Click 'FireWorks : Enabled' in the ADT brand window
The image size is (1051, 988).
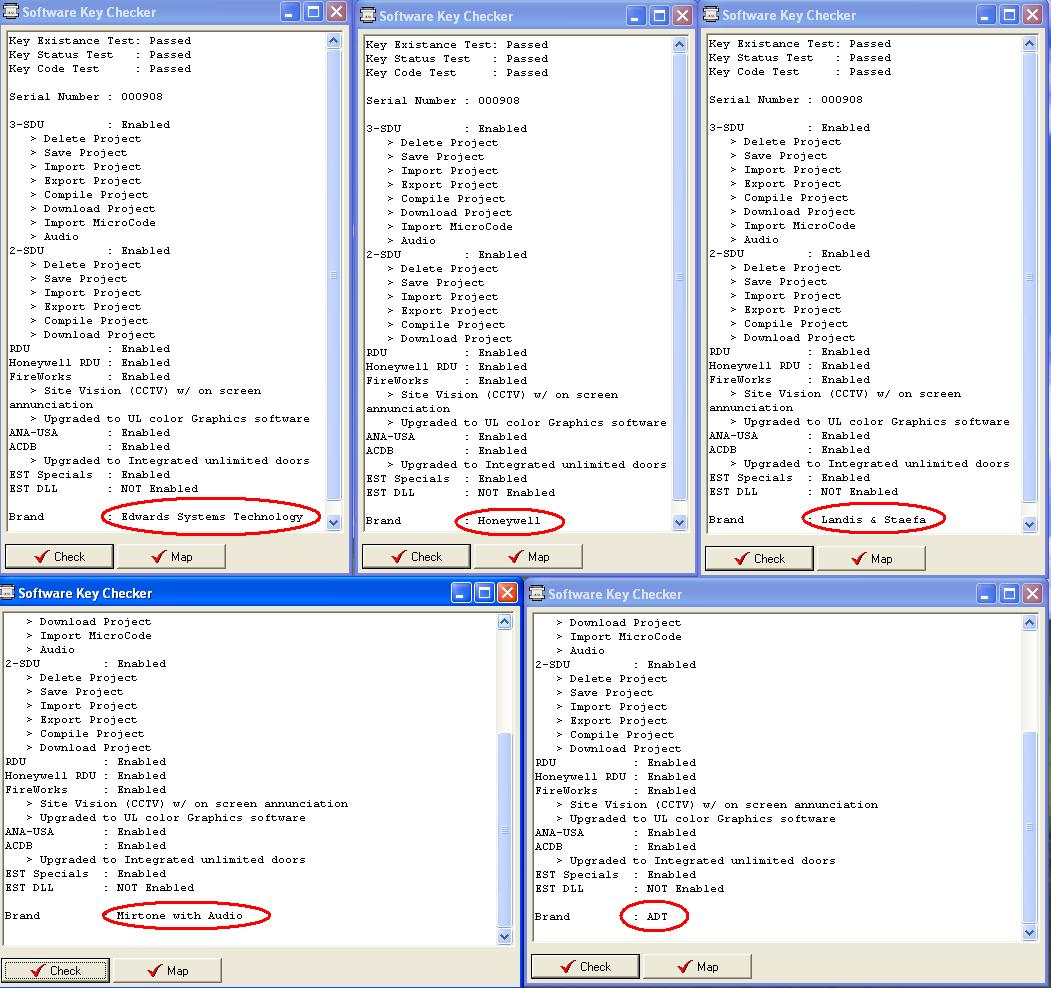pyautogui.click(x=616, y=791)
